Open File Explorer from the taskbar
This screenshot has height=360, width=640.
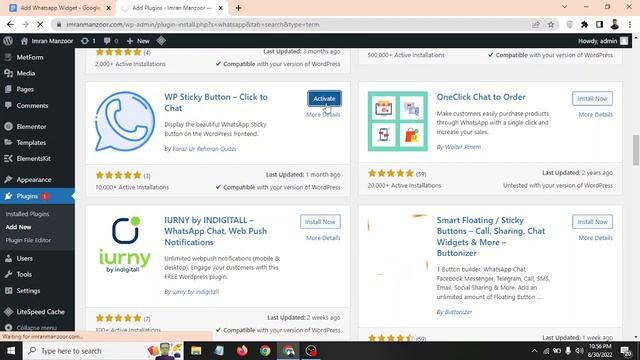pyautogui.click(x=196, y=351)
